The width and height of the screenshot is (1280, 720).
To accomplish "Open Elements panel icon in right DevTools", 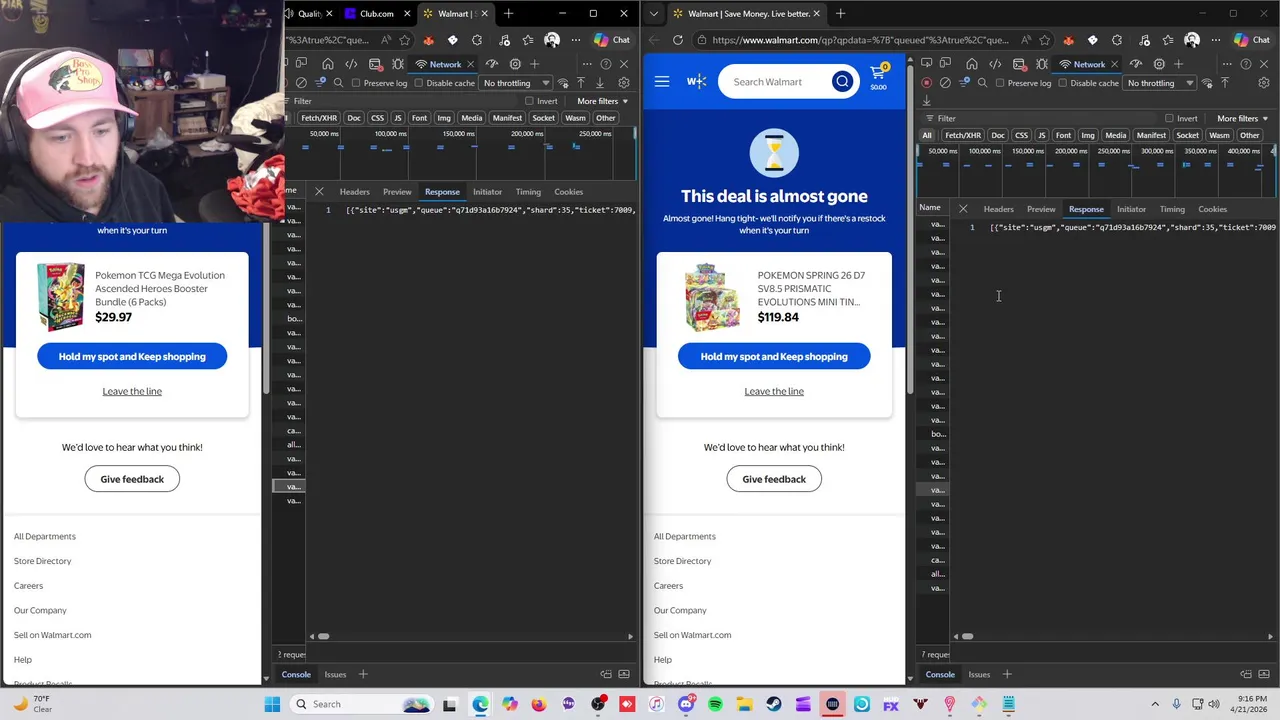I will [x=994, y=64].
